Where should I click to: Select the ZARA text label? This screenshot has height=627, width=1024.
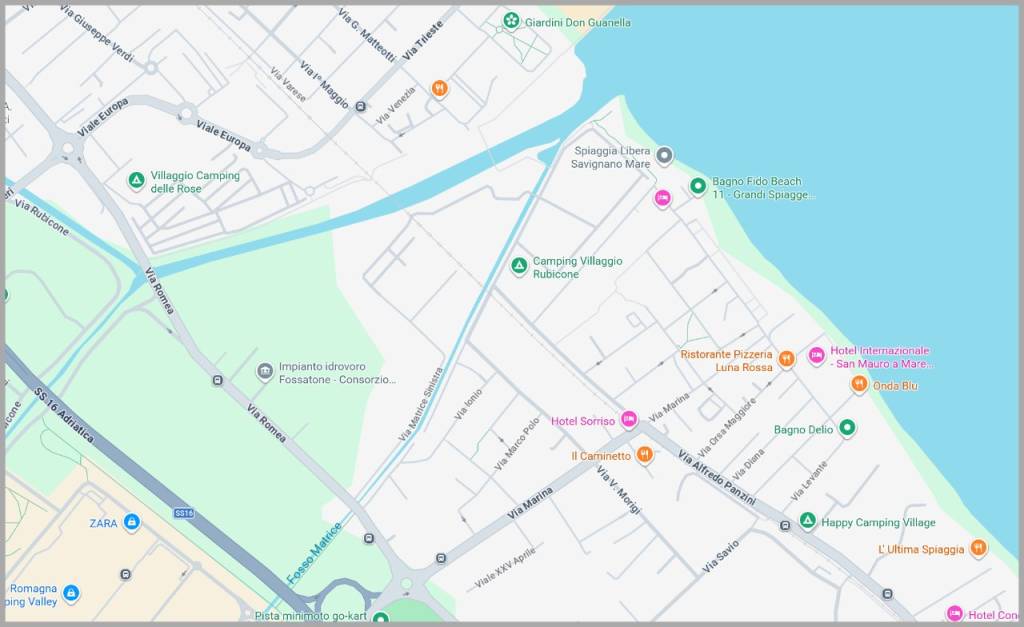pos(103,523)
